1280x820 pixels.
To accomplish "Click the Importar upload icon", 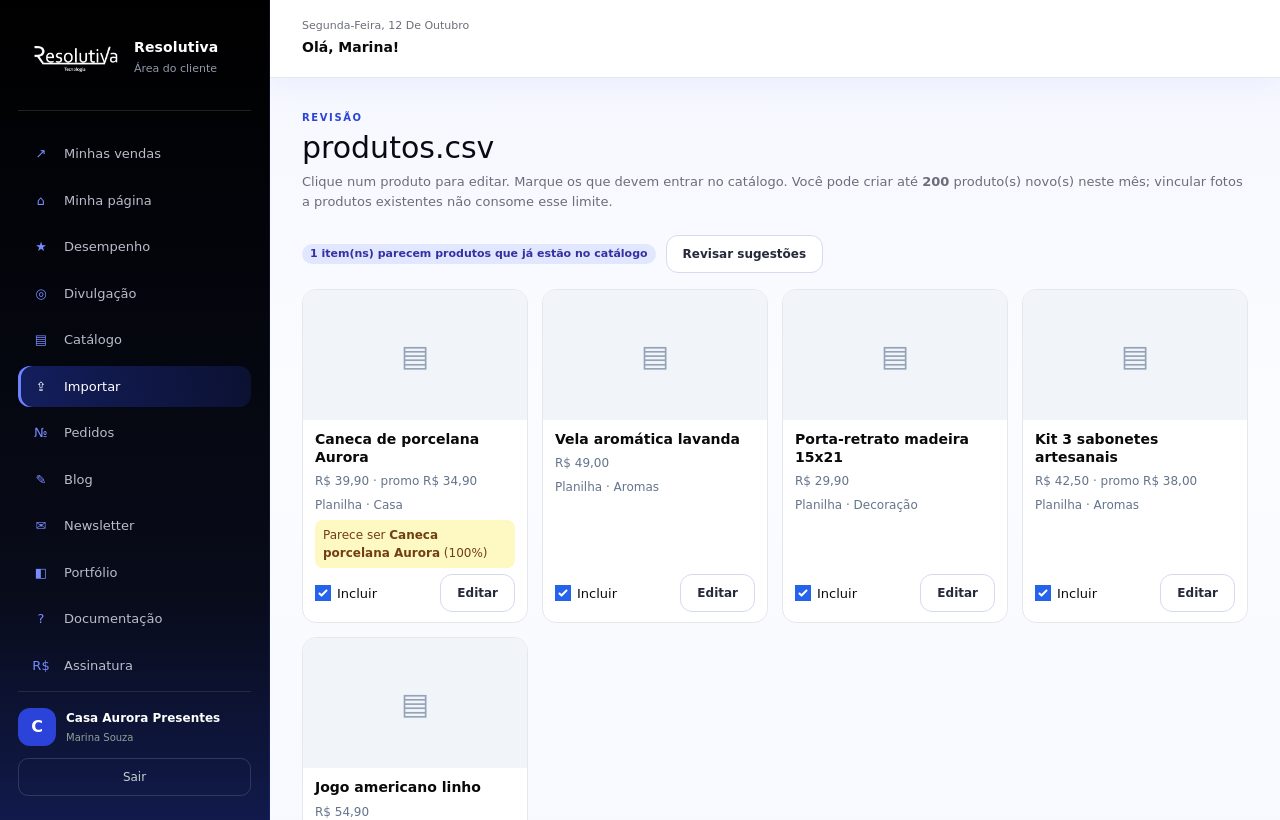I will [x=41, y=387].
